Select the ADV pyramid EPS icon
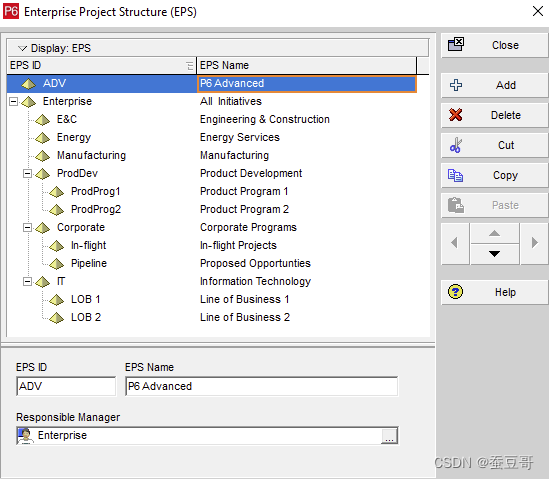Screen dimensions: 549x479 pos(28,84)
